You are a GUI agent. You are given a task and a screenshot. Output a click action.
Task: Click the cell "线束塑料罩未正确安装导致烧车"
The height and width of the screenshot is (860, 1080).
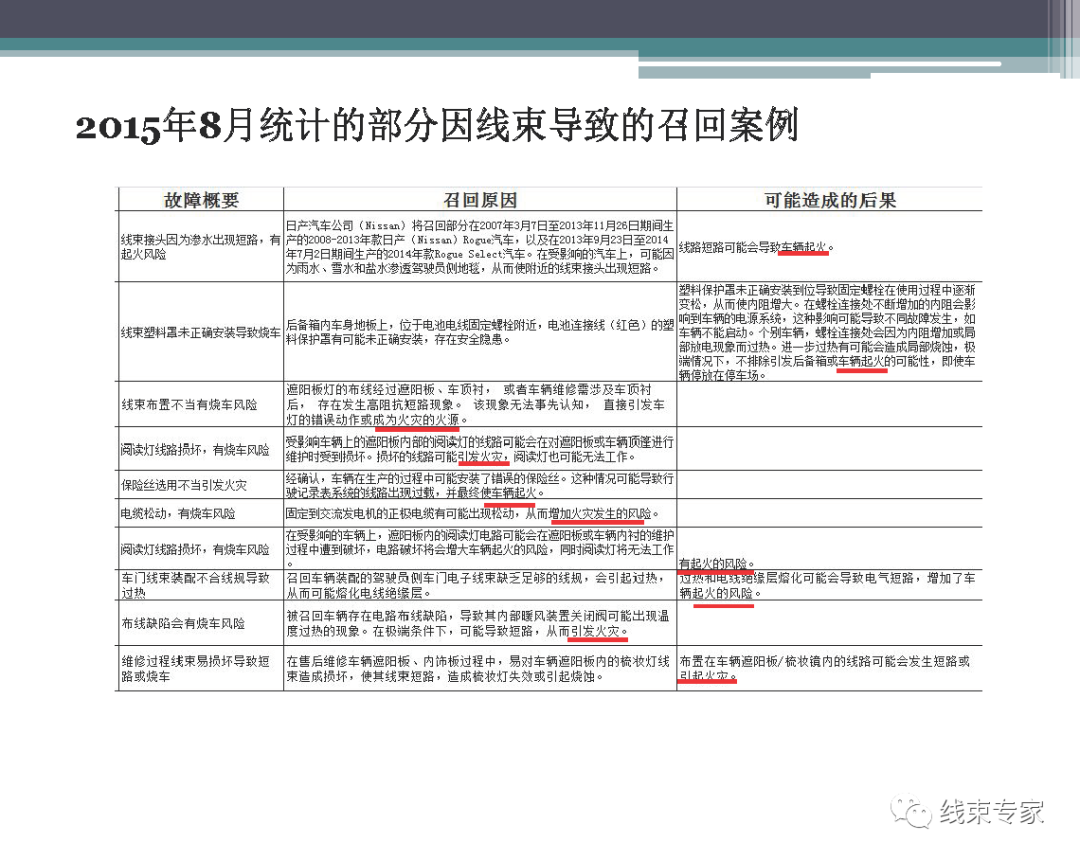[x=200, y=333]
